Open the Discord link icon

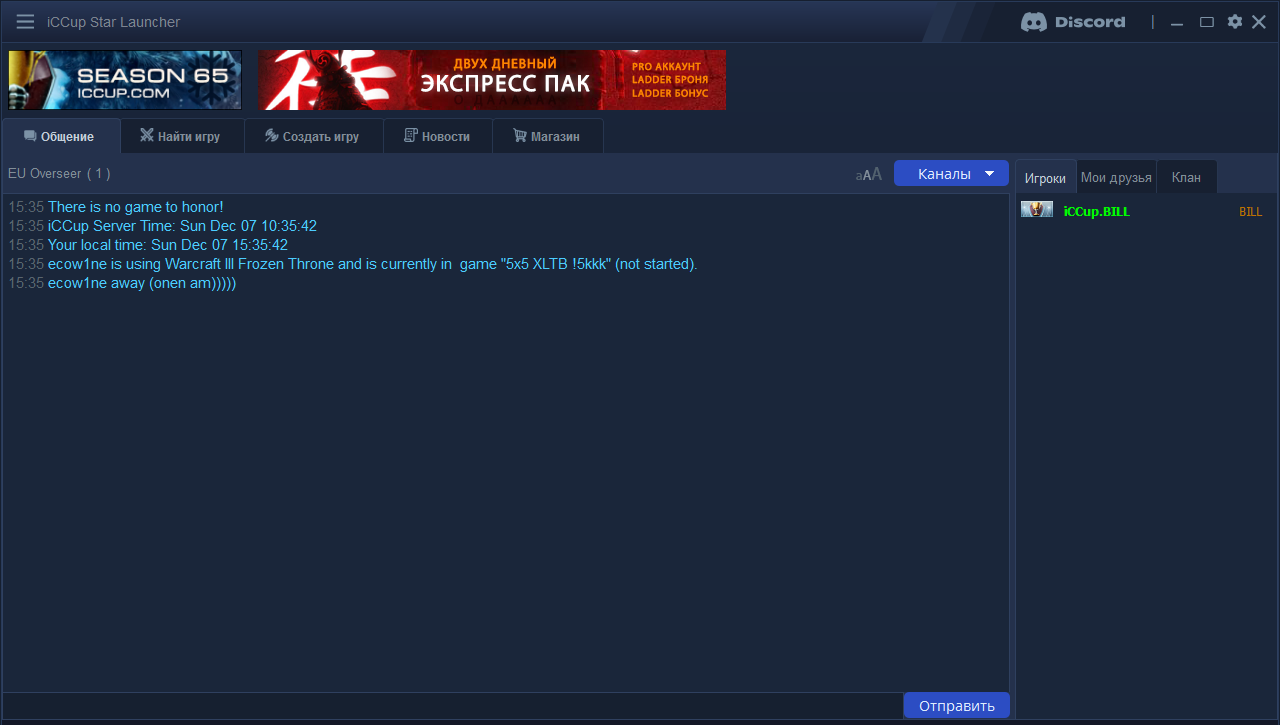[x=1072, y=22]
